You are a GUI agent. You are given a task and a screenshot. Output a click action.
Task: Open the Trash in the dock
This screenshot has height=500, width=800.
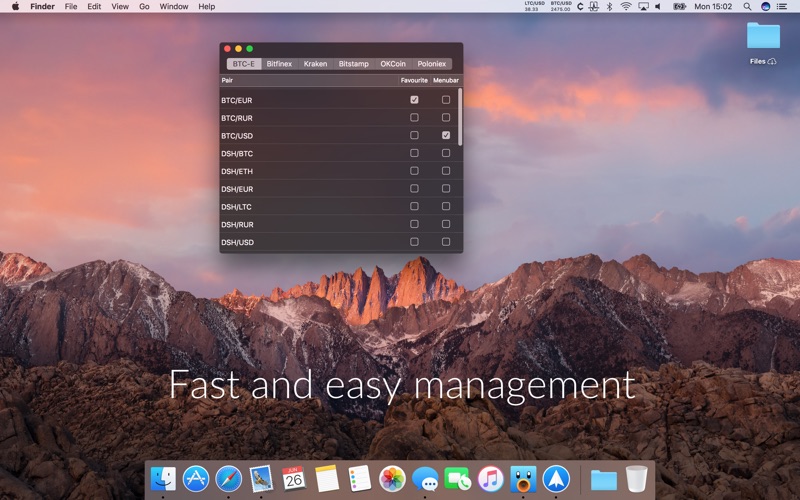coord(637,479)
